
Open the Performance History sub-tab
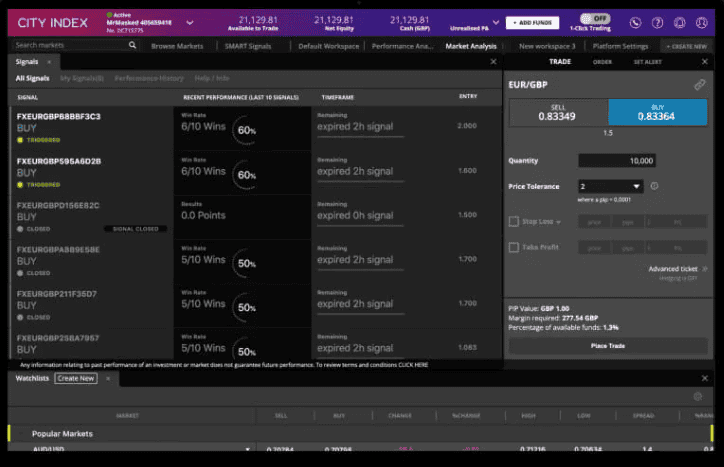pyautogui.click(x=149, y=79)
